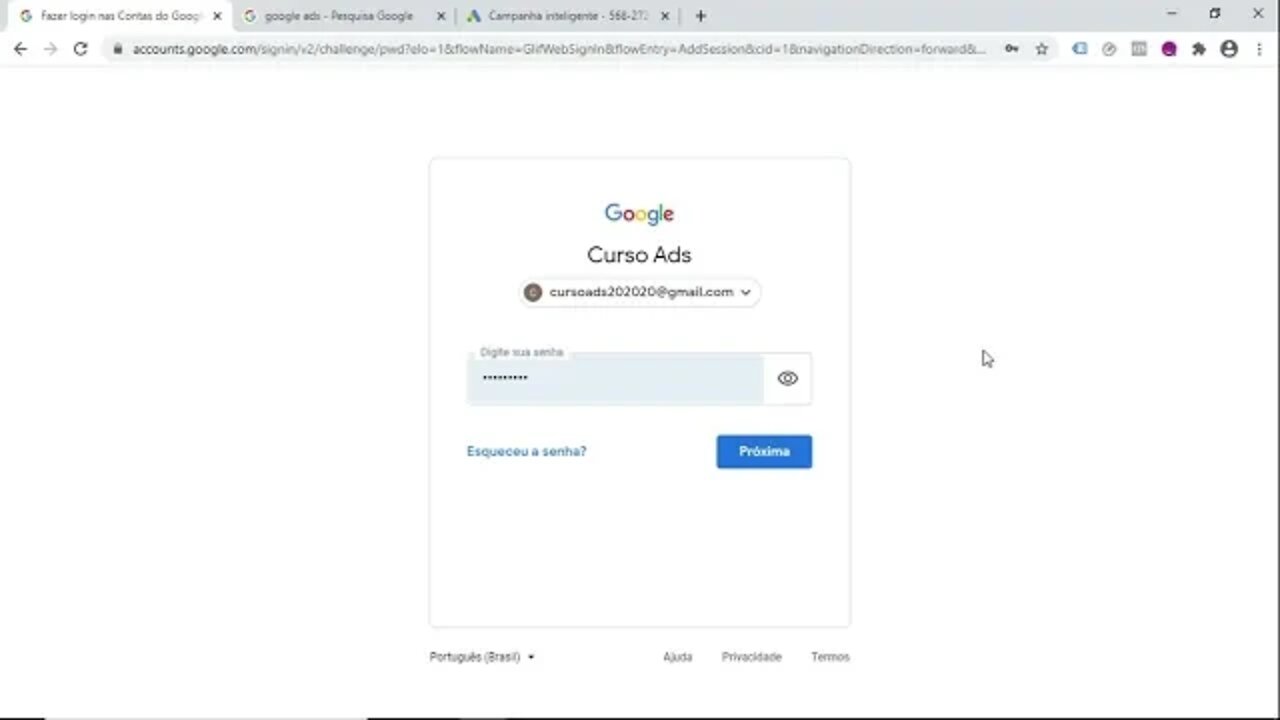Click the browser forward arrow
This screenshot has height=720, width=1280.
click(x=50, y=49)
